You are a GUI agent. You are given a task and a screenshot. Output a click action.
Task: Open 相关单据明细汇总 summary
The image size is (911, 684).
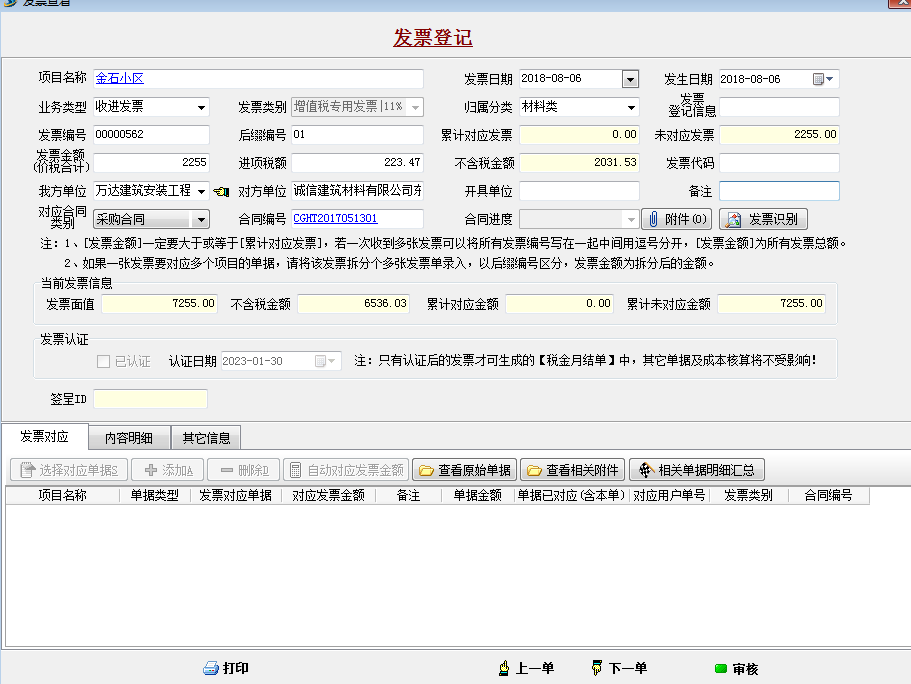click(697, 470)
